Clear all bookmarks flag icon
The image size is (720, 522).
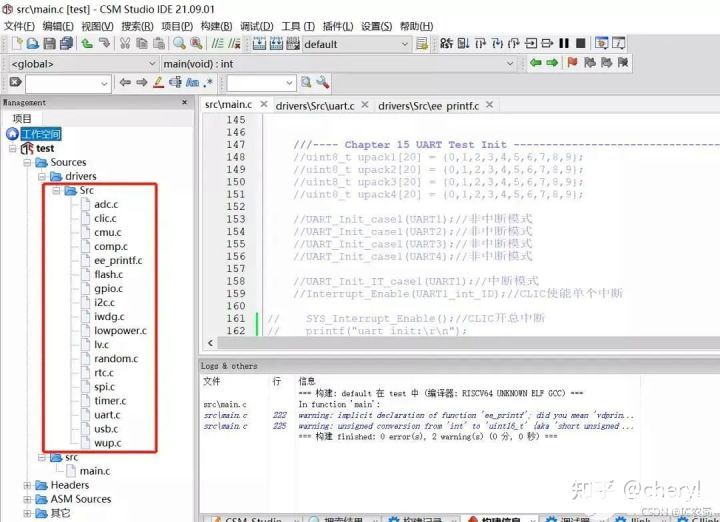coord(623,62)
